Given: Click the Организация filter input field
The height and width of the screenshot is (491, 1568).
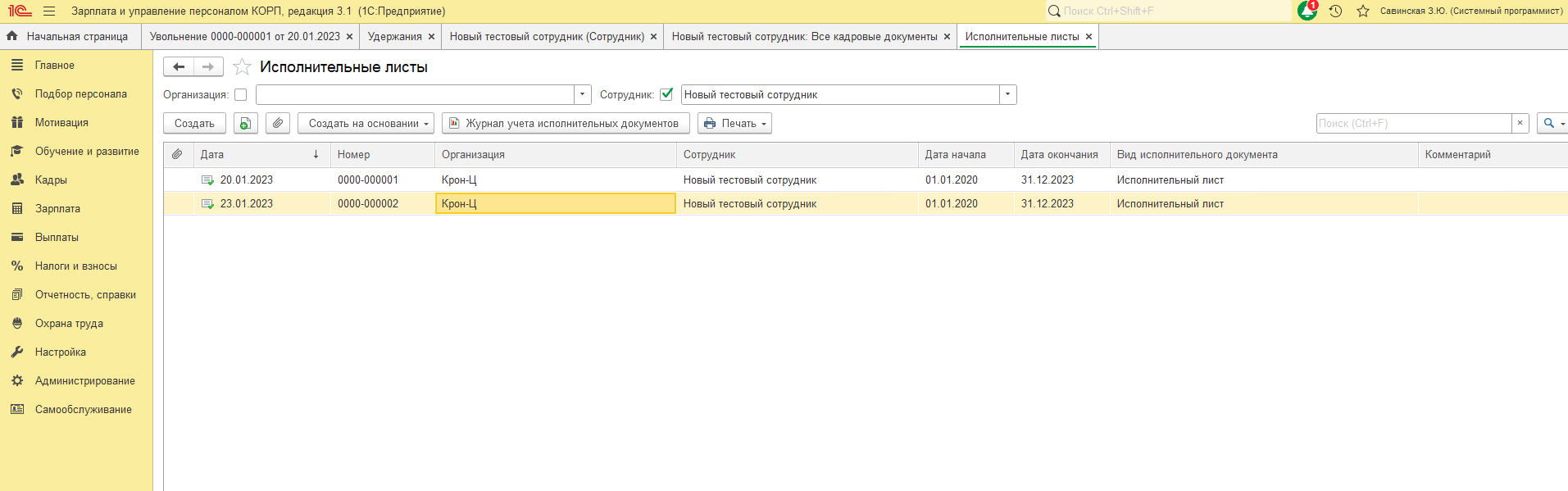Looking at the screenshot, I should [415, 94].
